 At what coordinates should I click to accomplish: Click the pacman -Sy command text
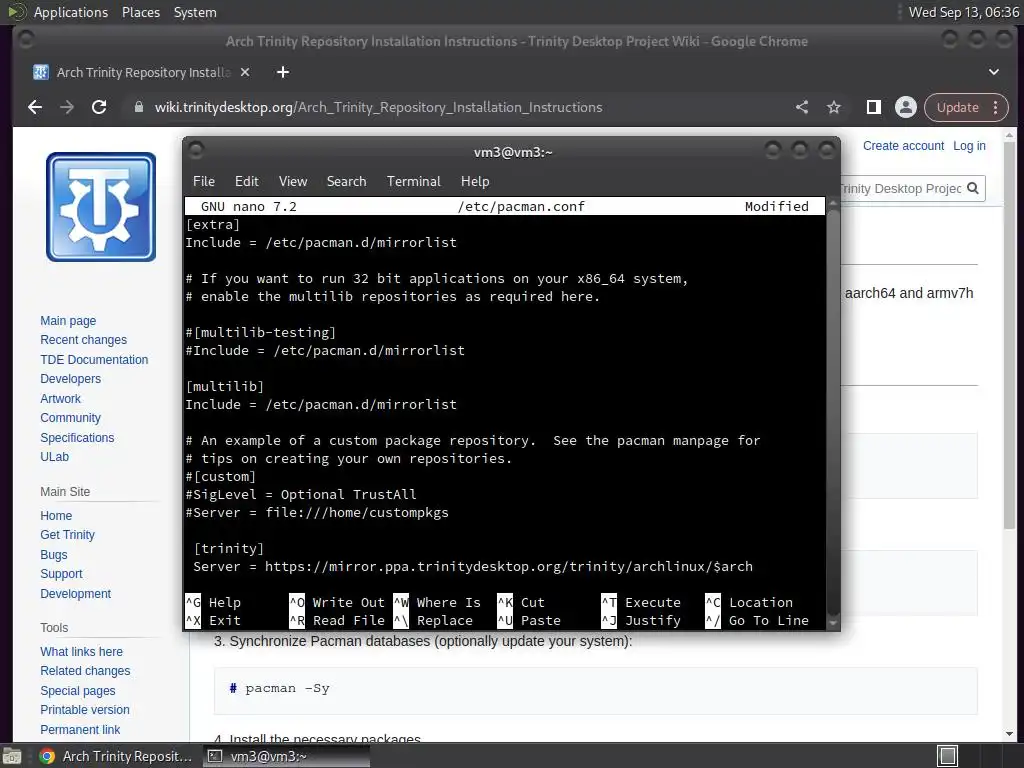point(287,688)
